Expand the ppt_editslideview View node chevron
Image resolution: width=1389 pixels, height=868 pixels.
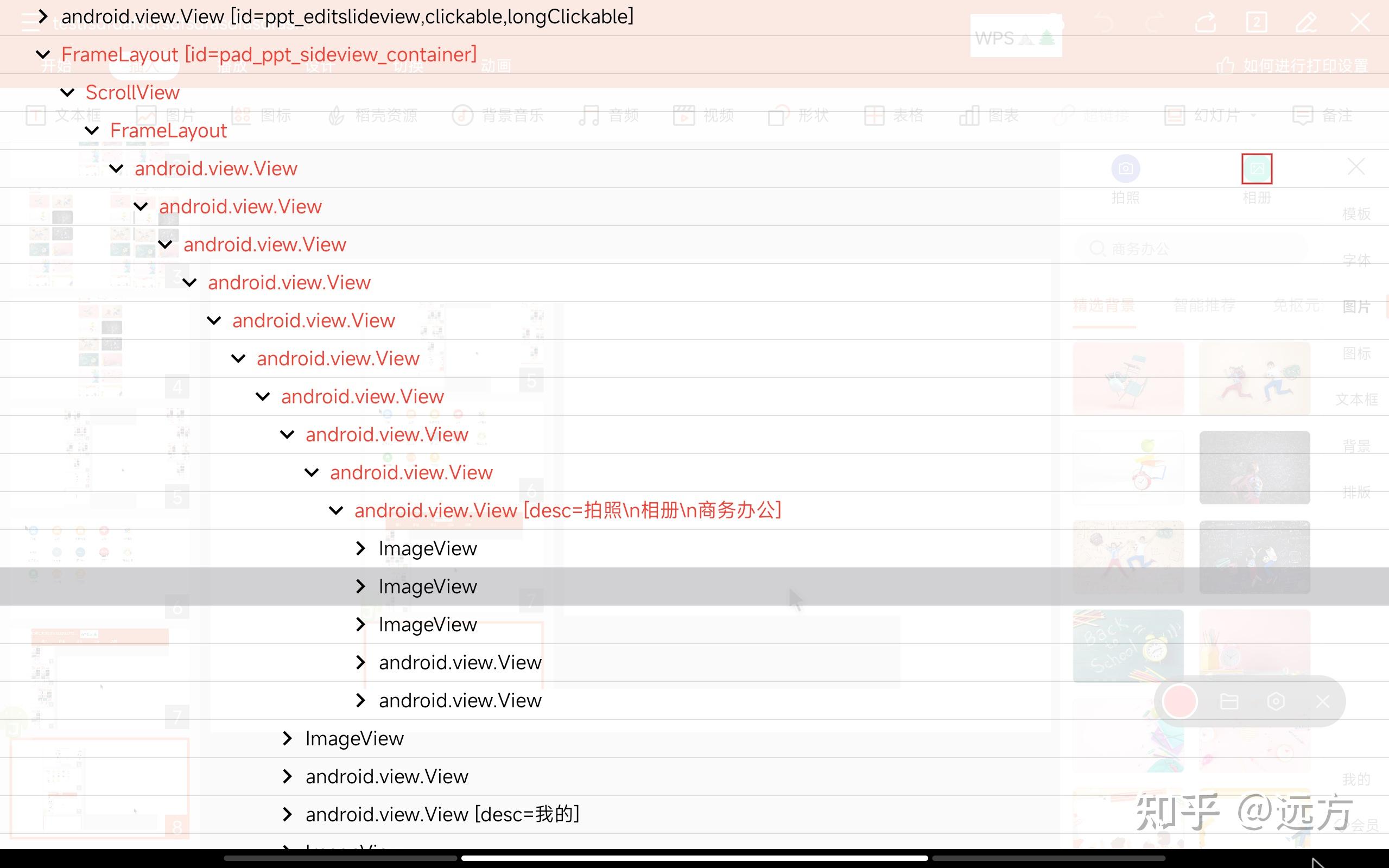click(x=42, y=17)
